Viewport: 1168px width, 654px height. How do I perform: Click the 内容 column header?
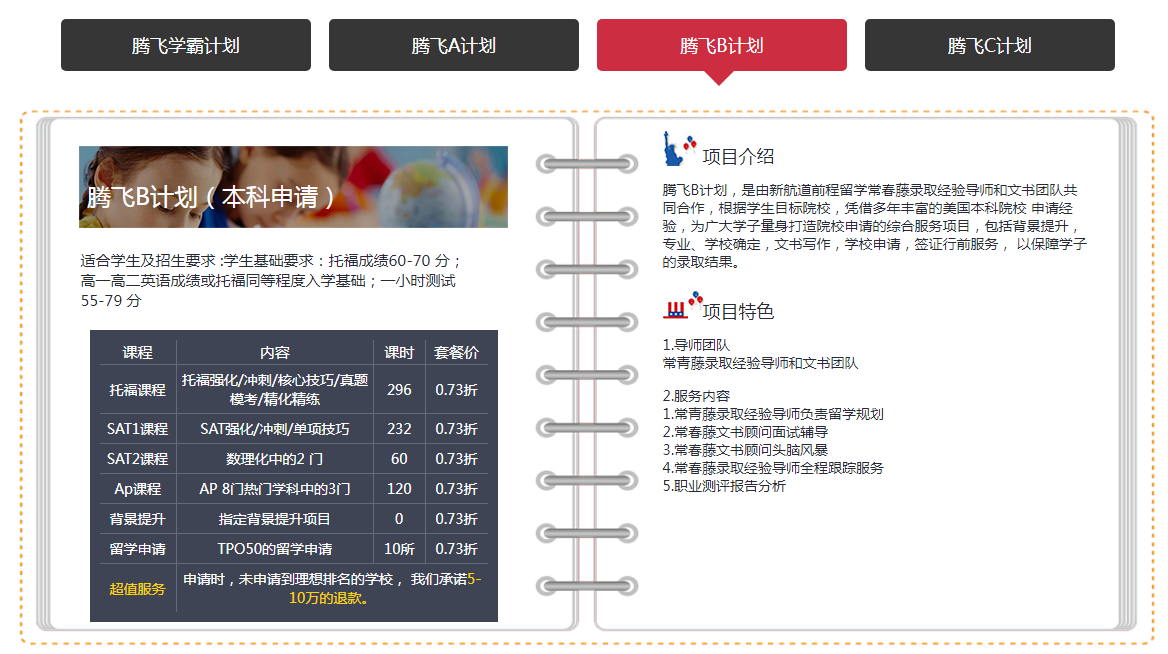pos(274,353)
